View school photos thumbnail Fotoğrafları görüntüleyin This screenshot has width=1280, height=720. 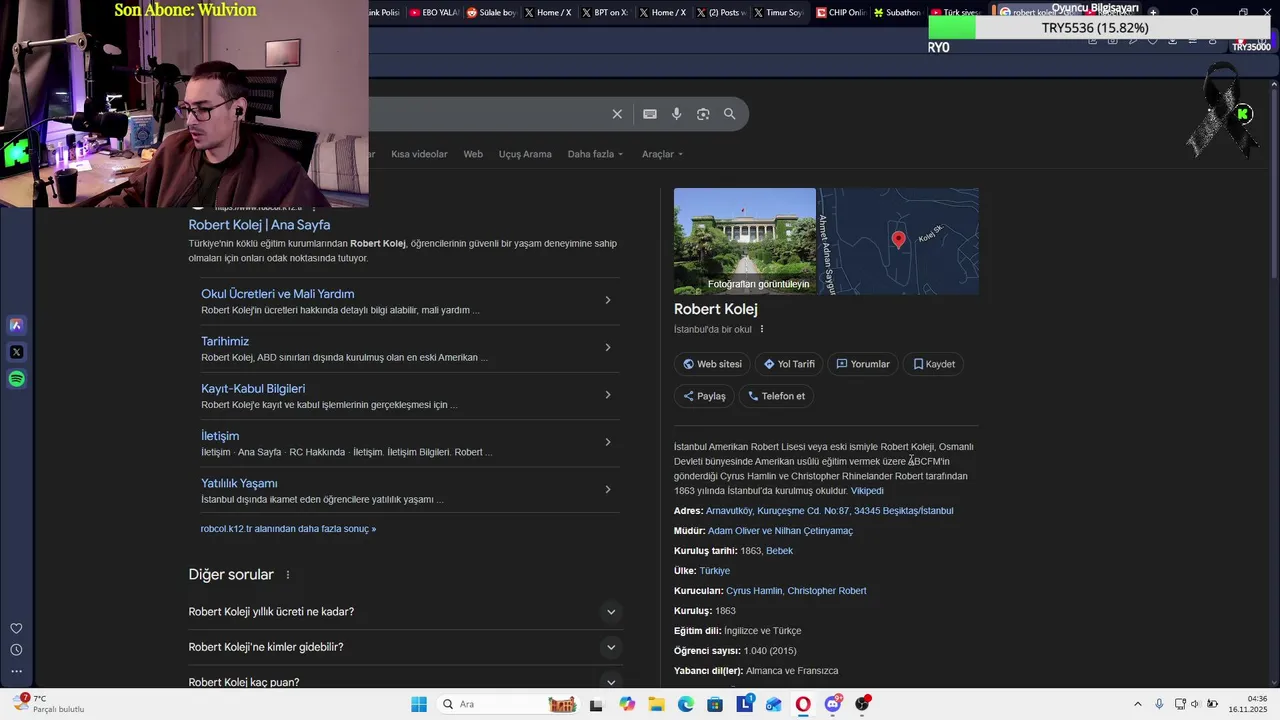[x=745, y=241]
